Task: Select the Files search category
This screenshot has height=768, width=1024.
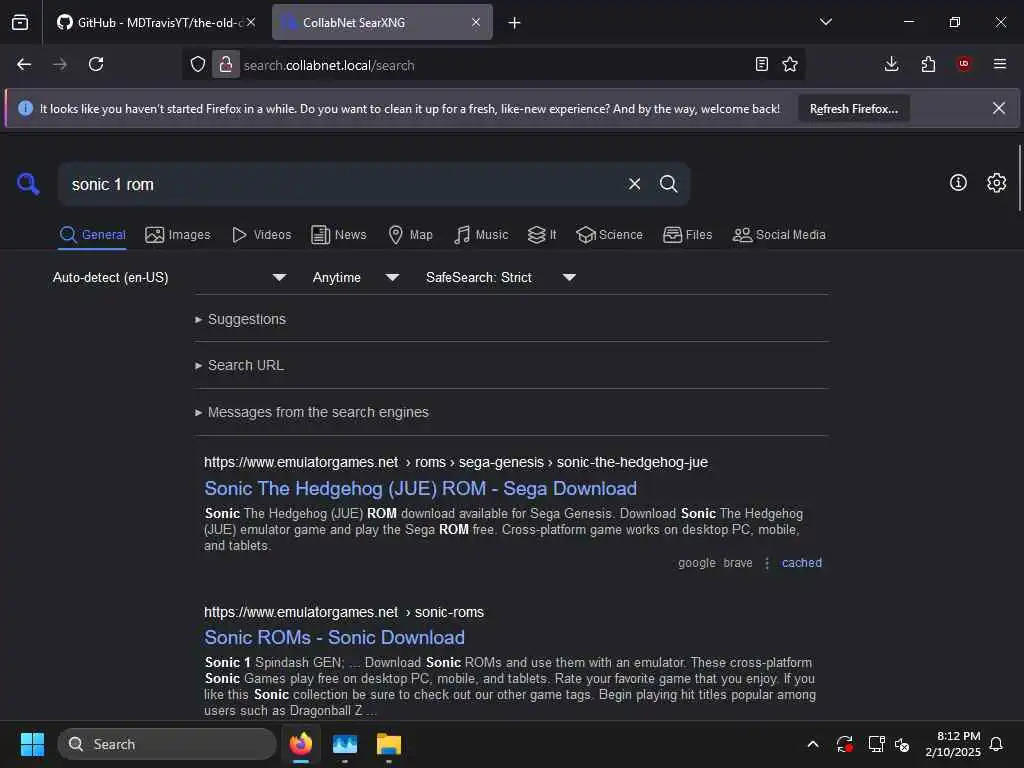Action: coord(688,234)
